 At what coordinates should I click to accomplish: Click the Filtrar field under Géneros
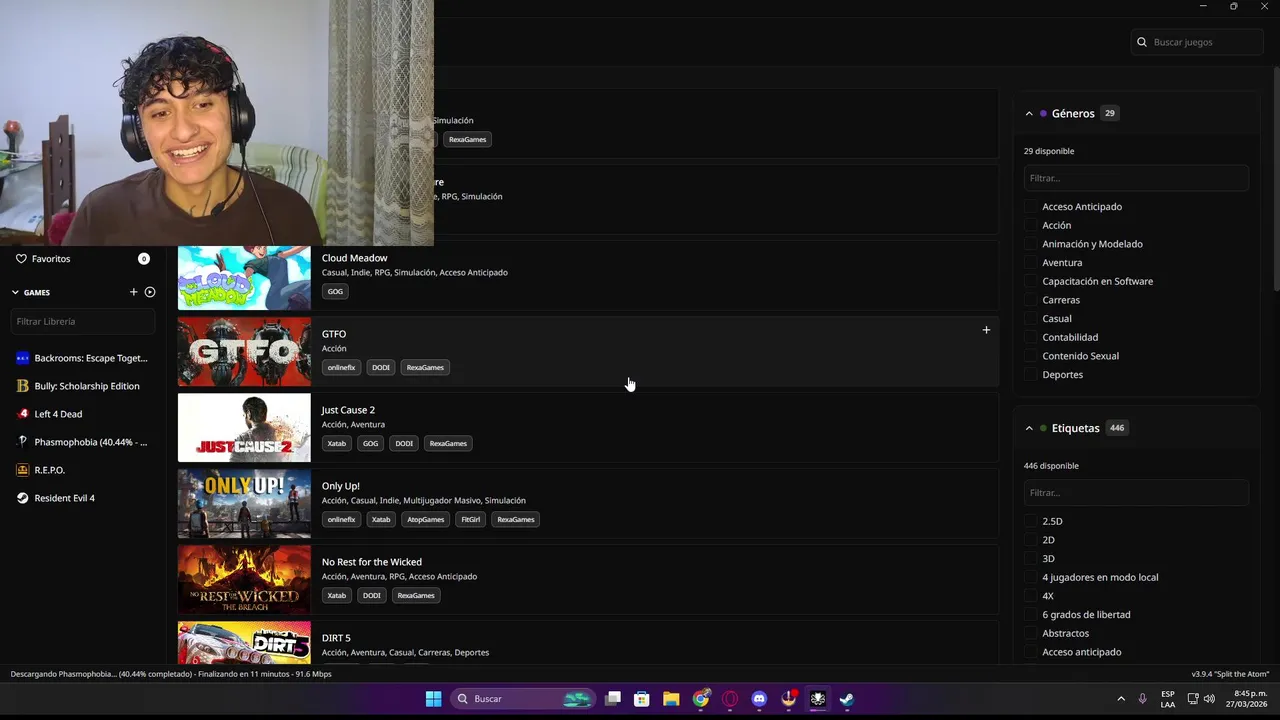coord(1136,178)
